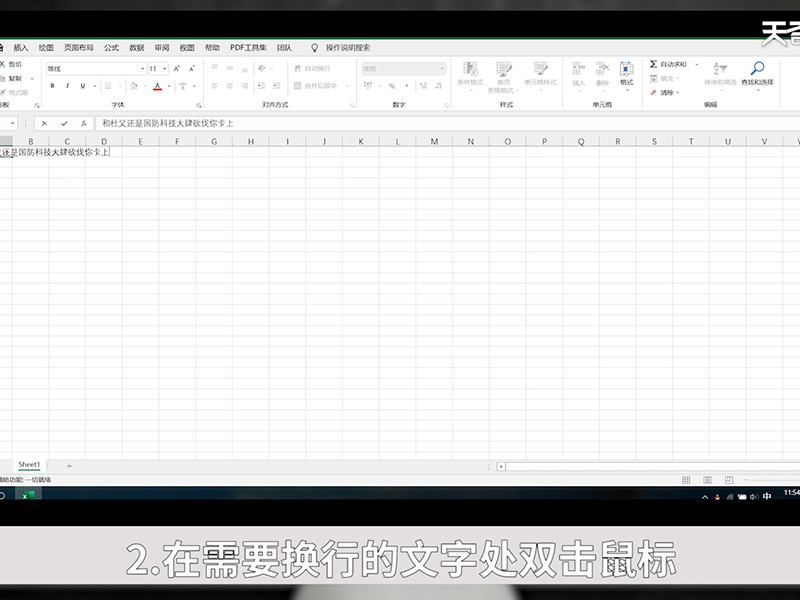Click the decrease indent icon
The height and width of the screenshot is (600, 800).
262,86
